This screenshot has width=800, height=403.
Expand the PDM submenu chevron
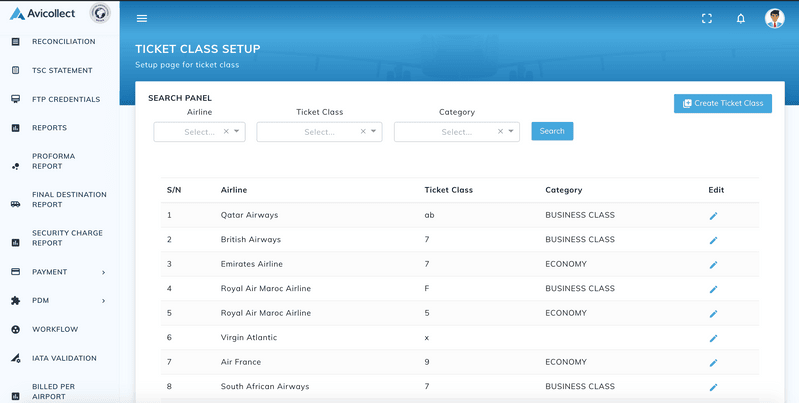[x=104, y=301]
